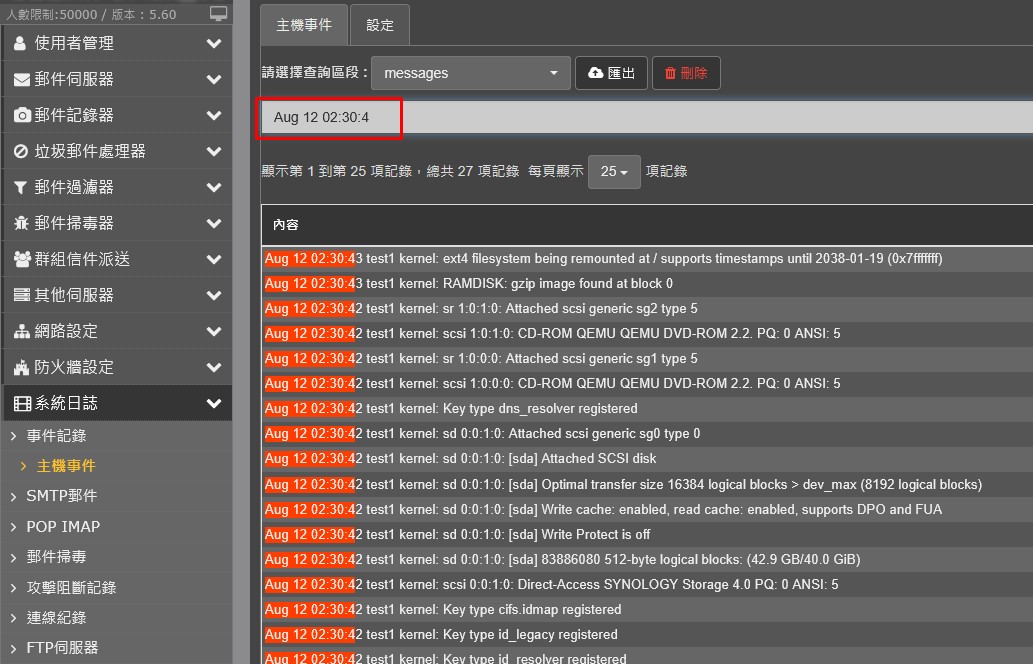Click the group icon beside 群組信件派送
Image resolution: width=1033 pixels, height=664 pixels.
(22, 260)
